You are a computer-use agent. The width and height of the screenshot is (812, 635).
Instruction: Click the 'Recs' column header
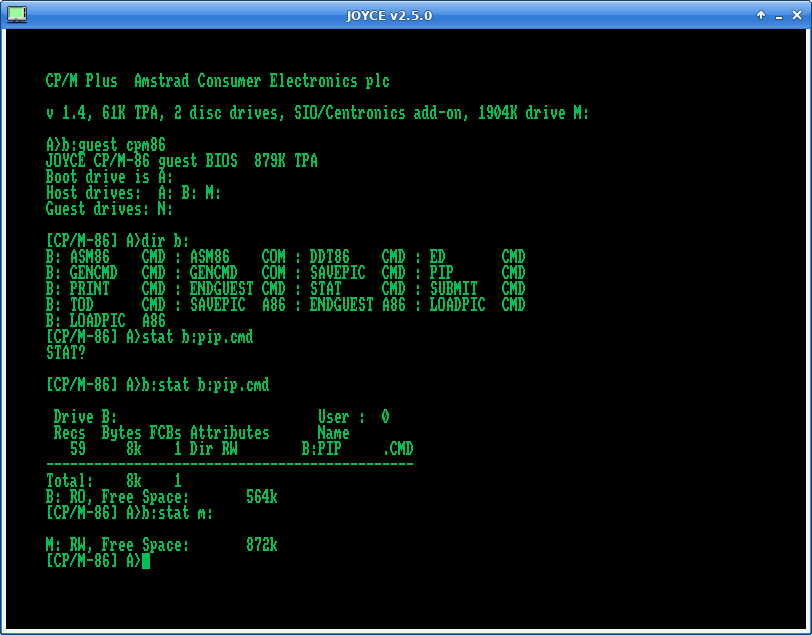69,433
